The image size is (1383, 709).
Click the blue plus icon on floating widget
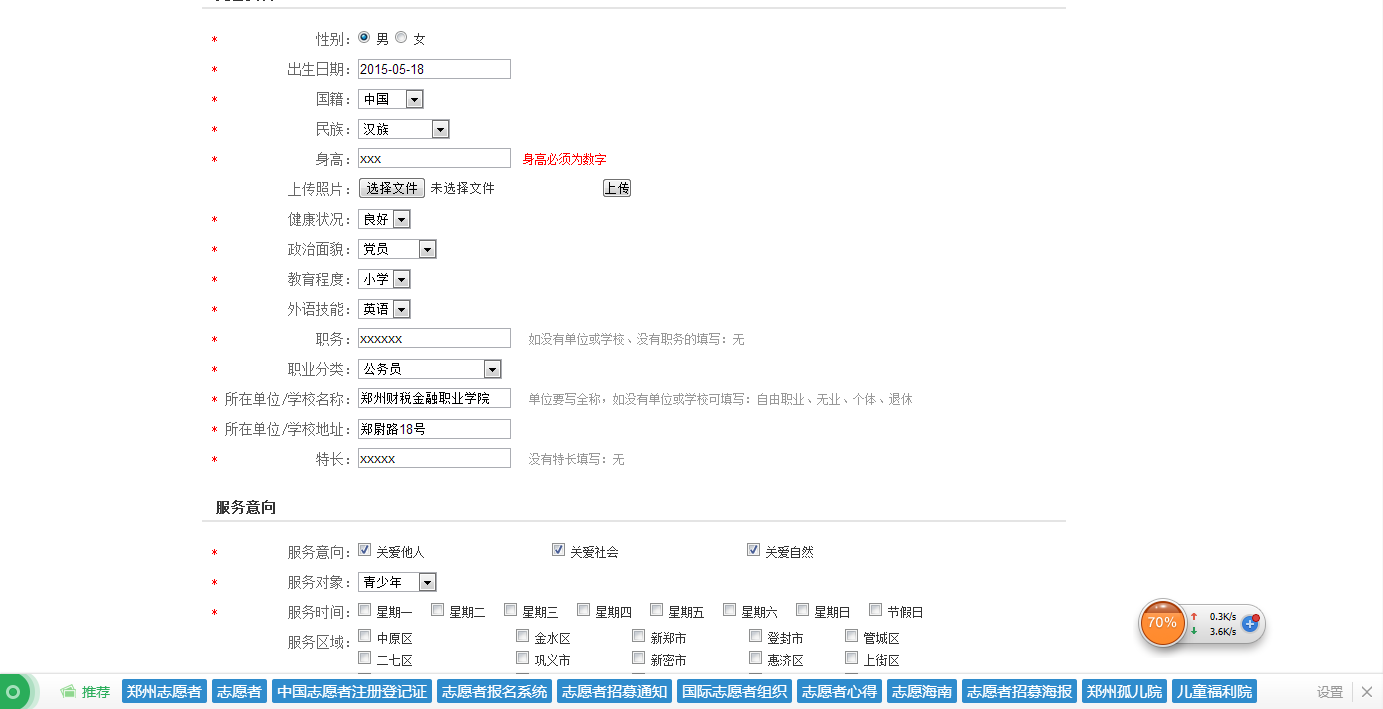tap(1250, 623)
